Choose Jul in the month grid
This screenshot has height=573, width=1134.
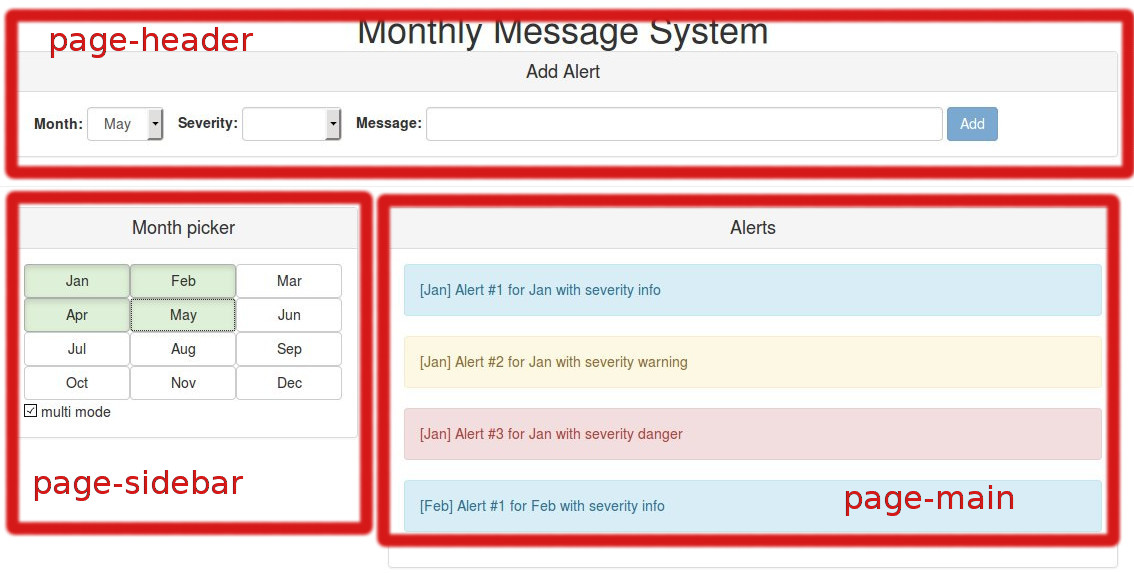[x=77, y=349]
